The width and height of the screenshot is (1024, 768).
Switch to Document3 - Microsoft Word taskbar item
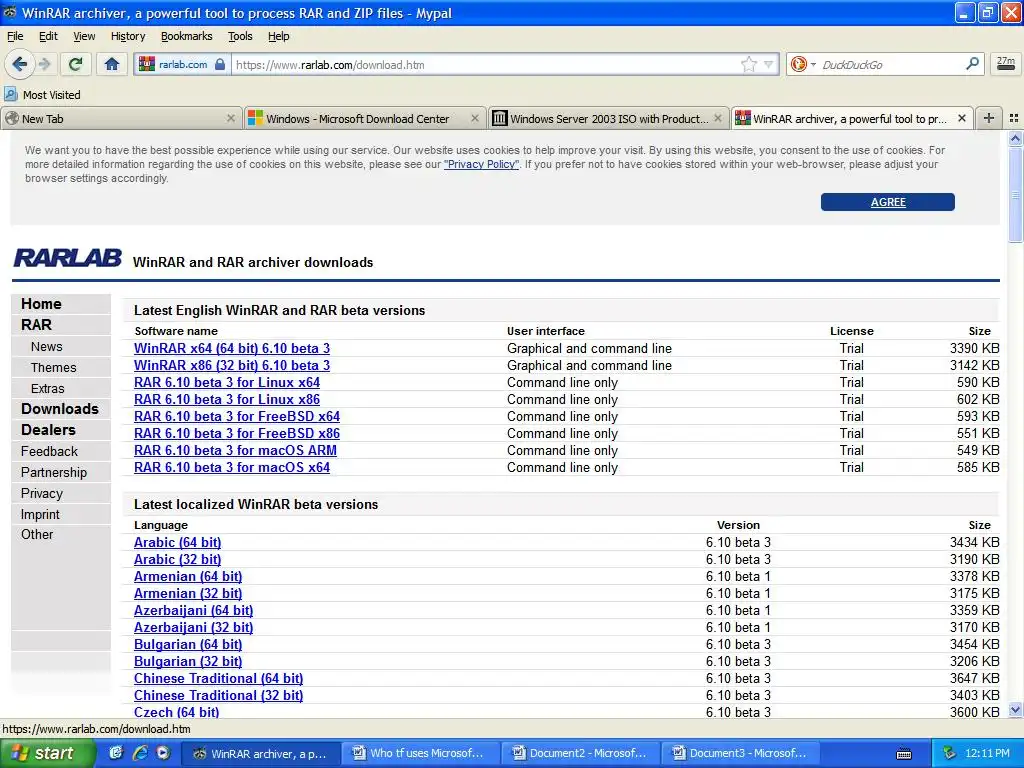[x=740, y=753]
